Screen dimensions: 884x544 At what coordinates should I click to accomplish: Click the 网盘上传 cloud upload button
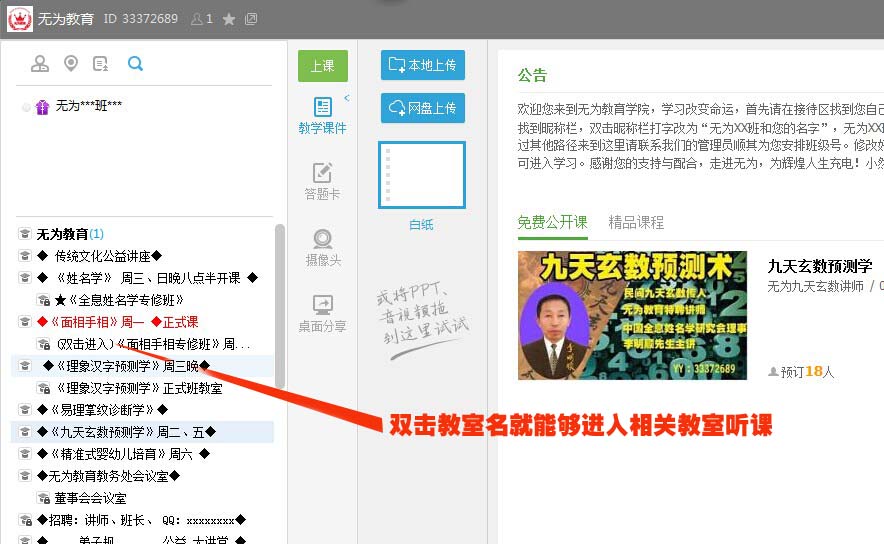tap(423, 108)
